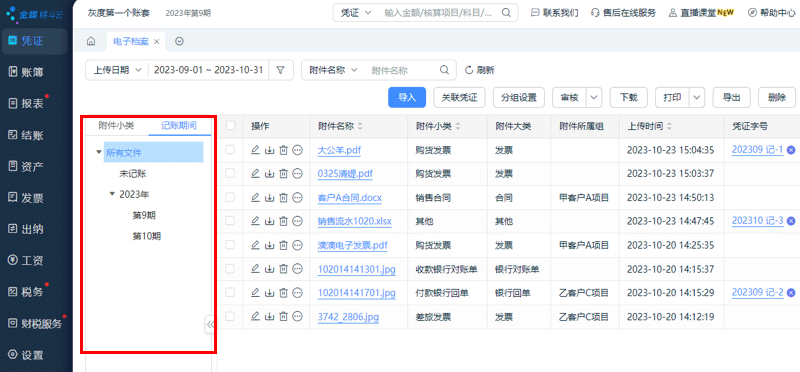Open 财税服务 in sidebar

tap(35, 323)
